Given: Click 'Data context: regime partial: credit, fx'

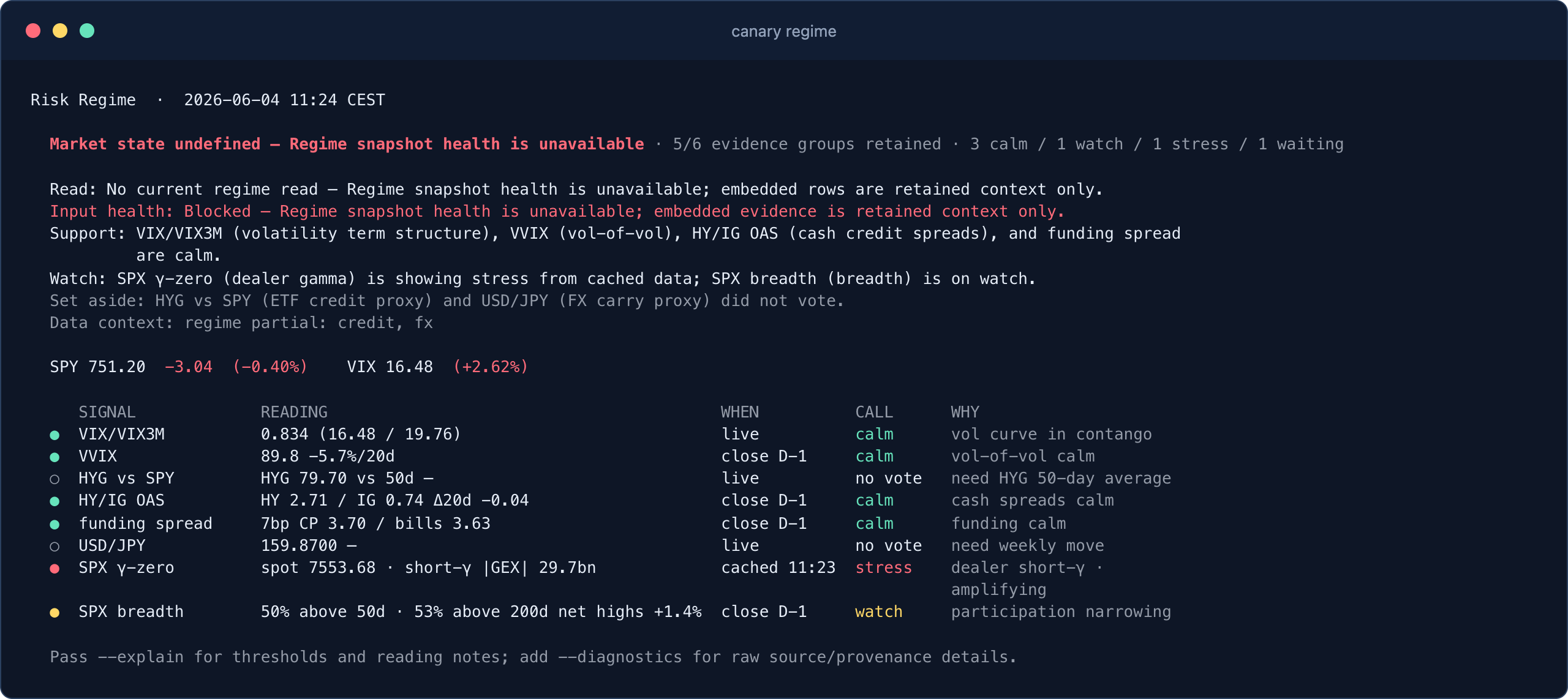Looking at the screenshot, I should pyautogui.click(x=241, y=323).
